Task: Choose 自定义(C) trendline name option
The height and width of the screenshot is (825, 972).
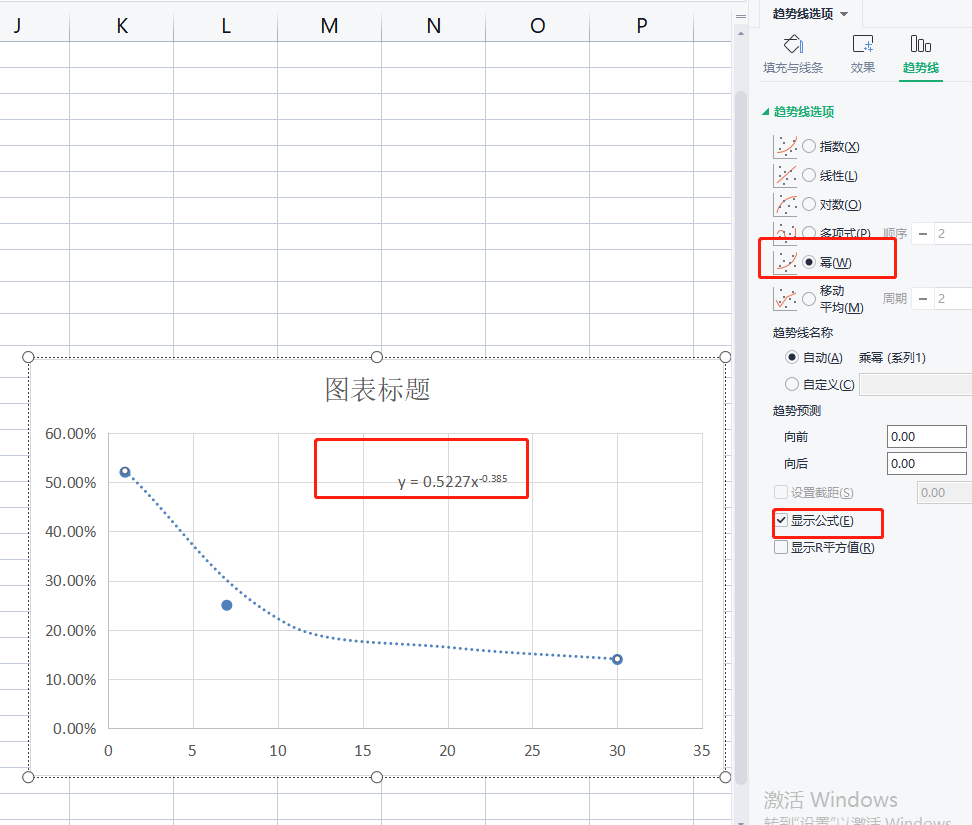Action: (x=792, y=384)
